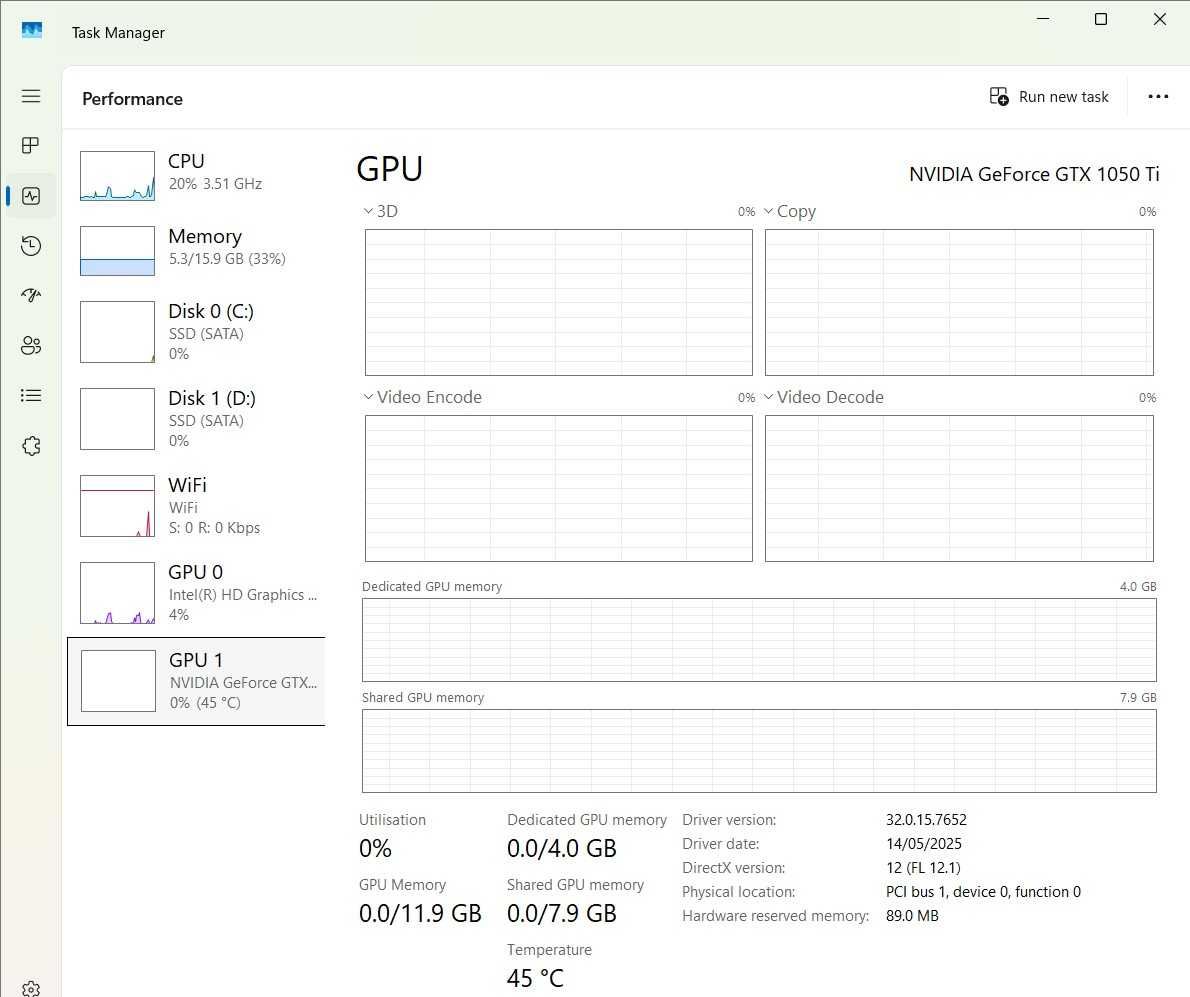The image size is (1190, 997).
Task: Close the Task Manager window
Action: 1160,19
